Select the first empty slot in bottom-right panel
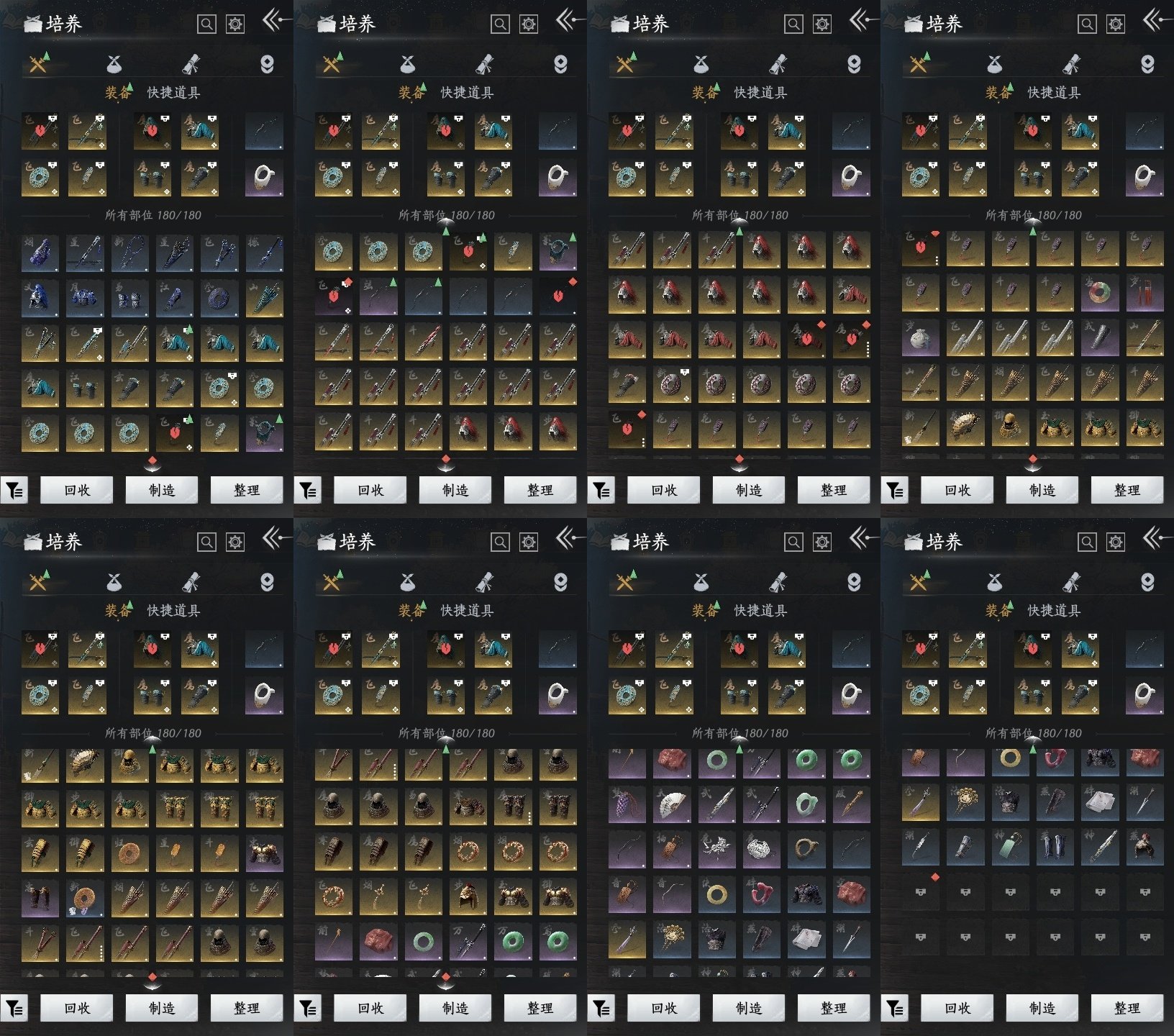This screenshot has width=1174, height=1036. click(920, 893)
